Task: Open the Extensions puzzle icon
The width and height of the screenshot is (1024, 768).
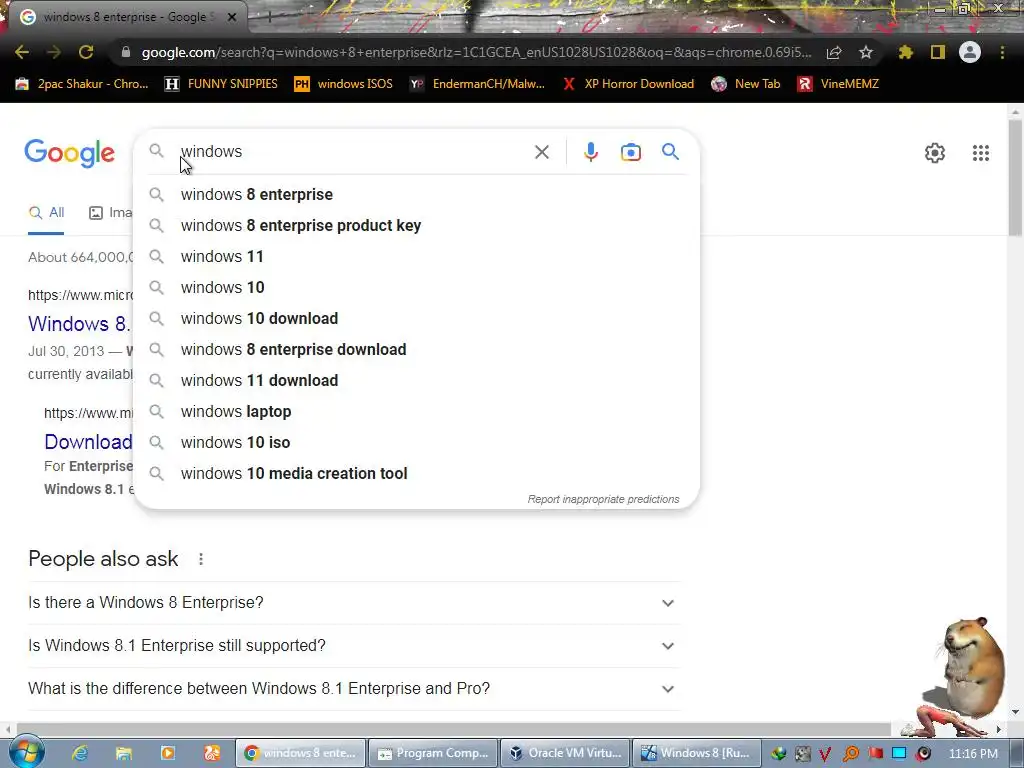Action: point(906,52)
